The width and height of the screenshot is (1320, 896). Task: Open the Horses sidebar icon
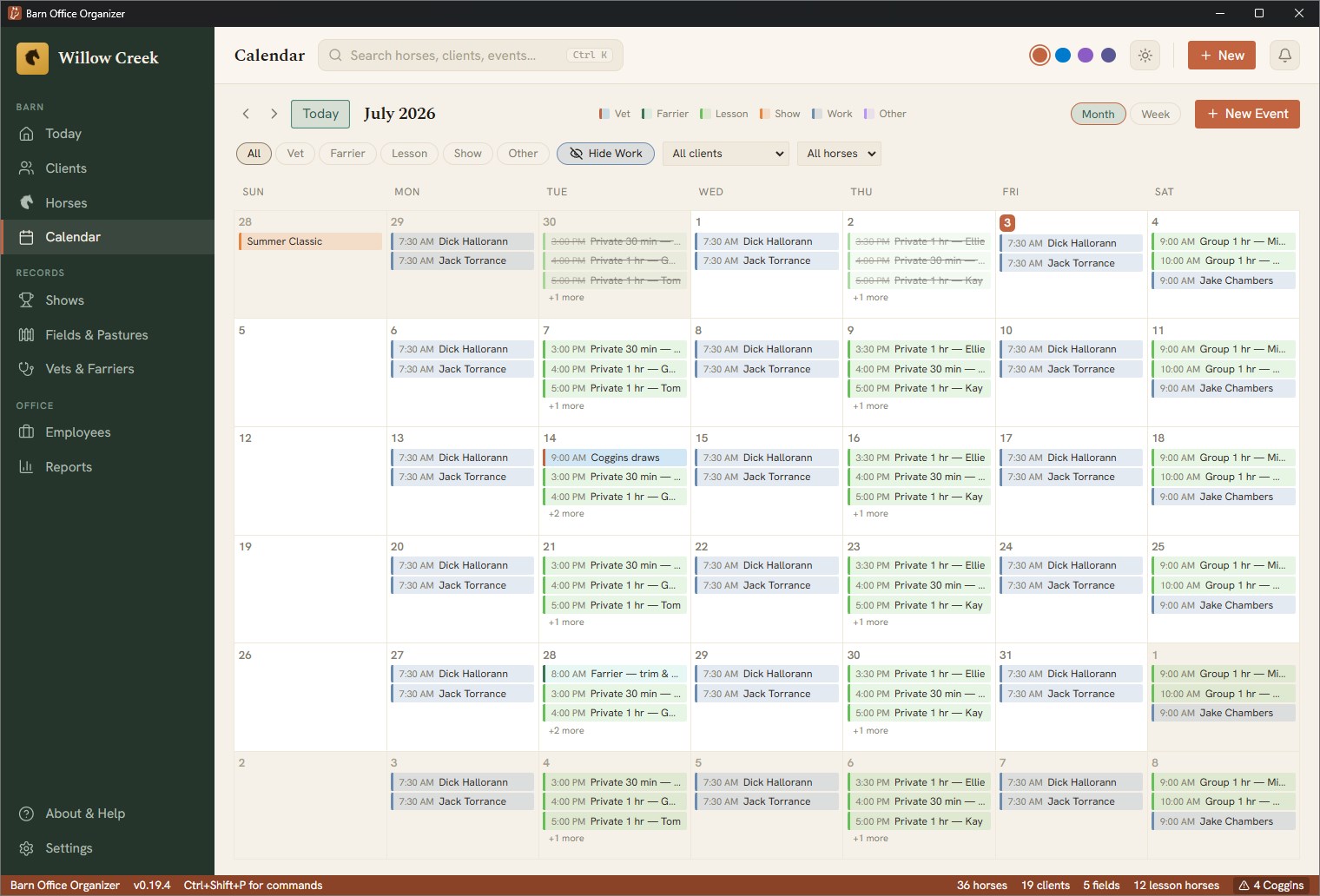pyautogui.click(x=27, y=203)
